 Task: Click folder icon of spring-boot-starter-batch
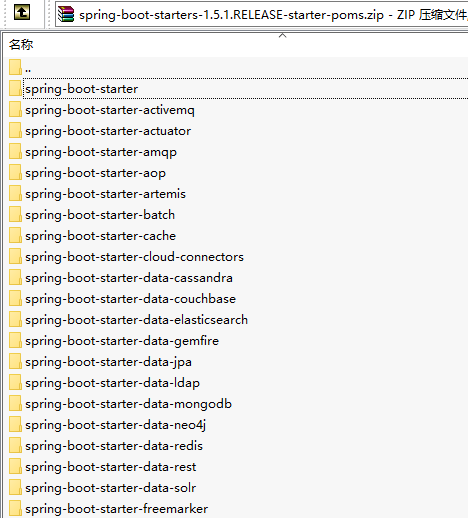[x=15, y=214]
